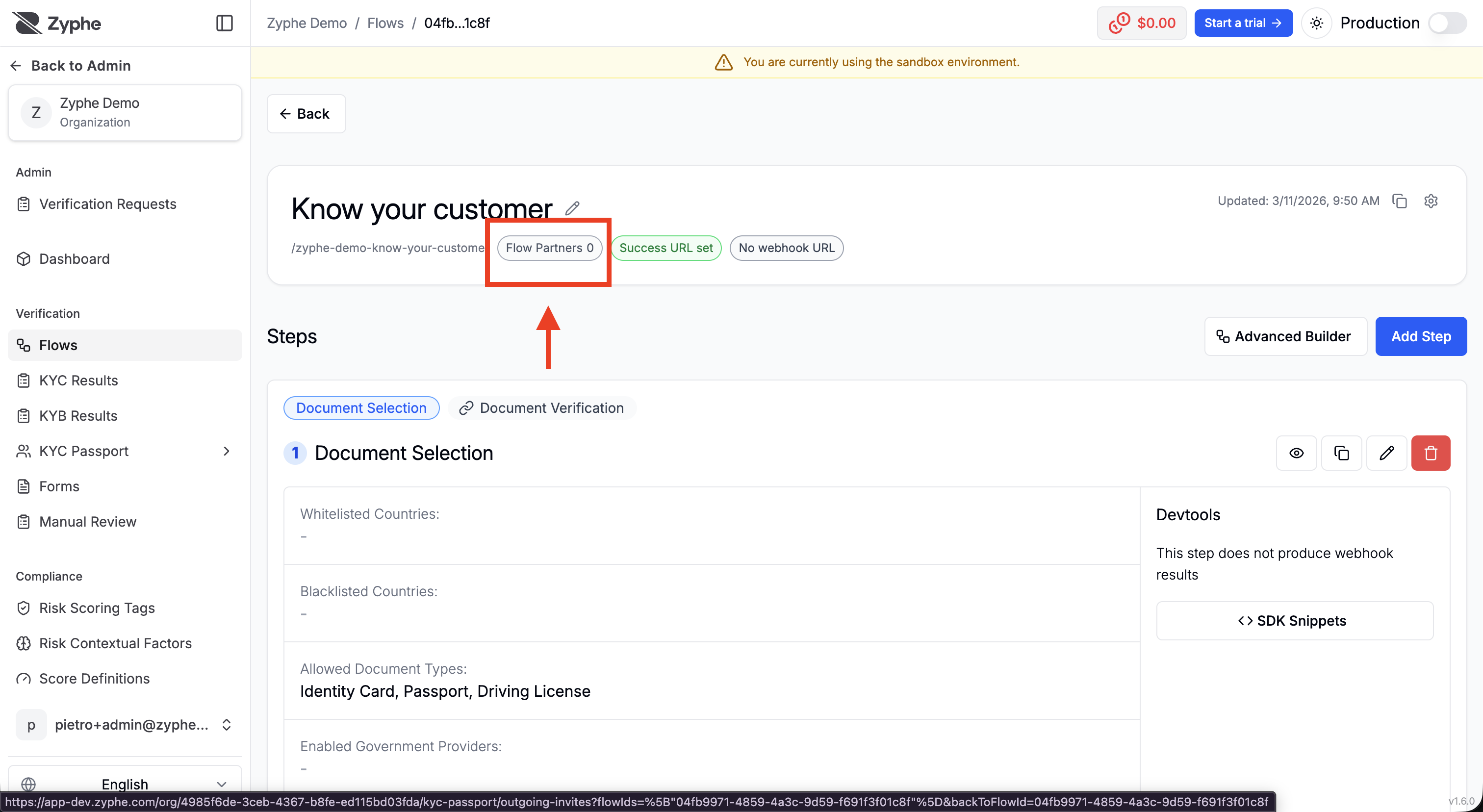Open Forms in the sidebar
This screenshot has height=812, width=1483.
pos(125,486)
